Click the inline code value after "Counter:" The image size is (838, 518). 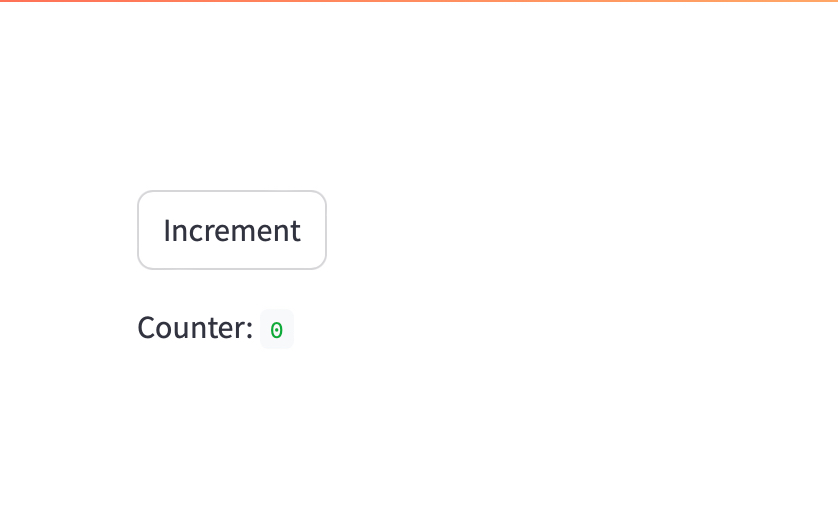click(277, 330)
